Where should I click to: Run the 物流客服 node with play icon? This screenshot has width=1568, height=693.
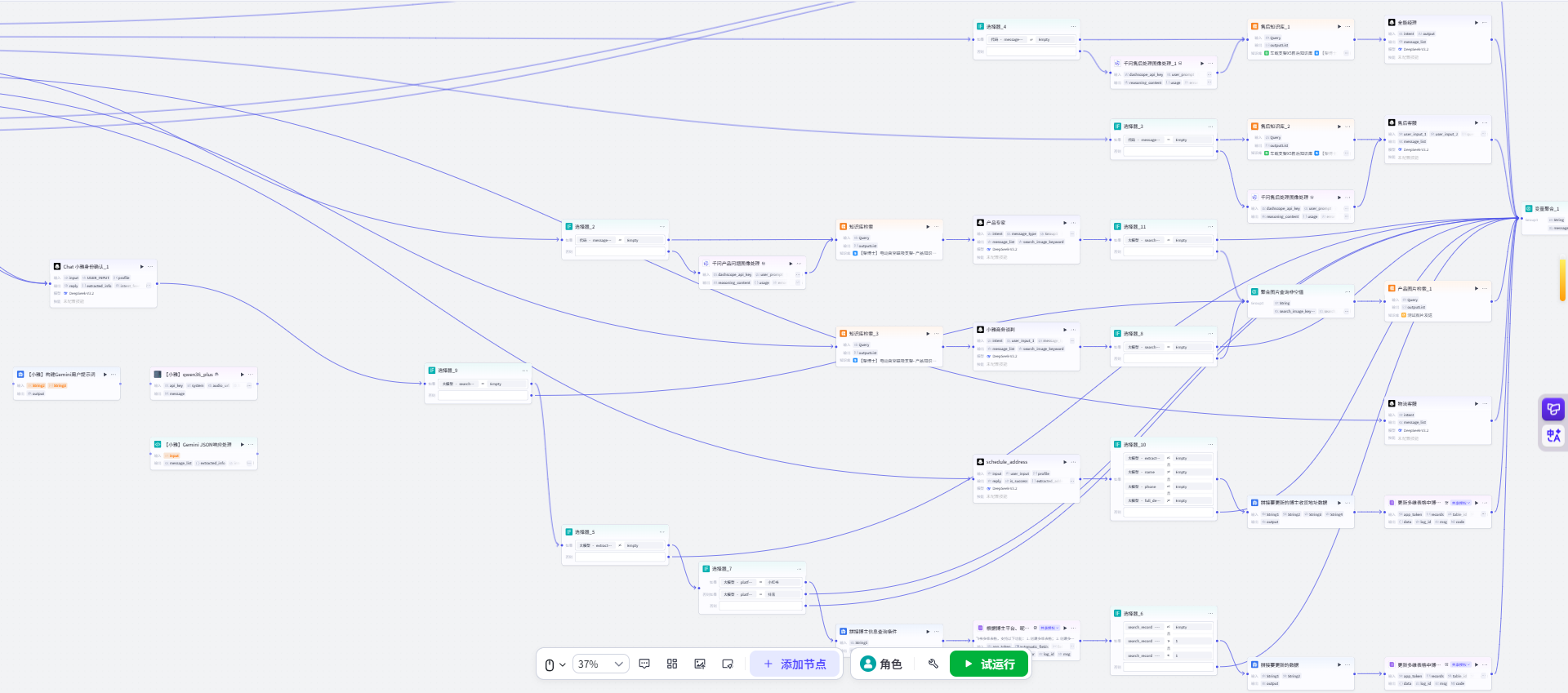(x=1476, y=404)
